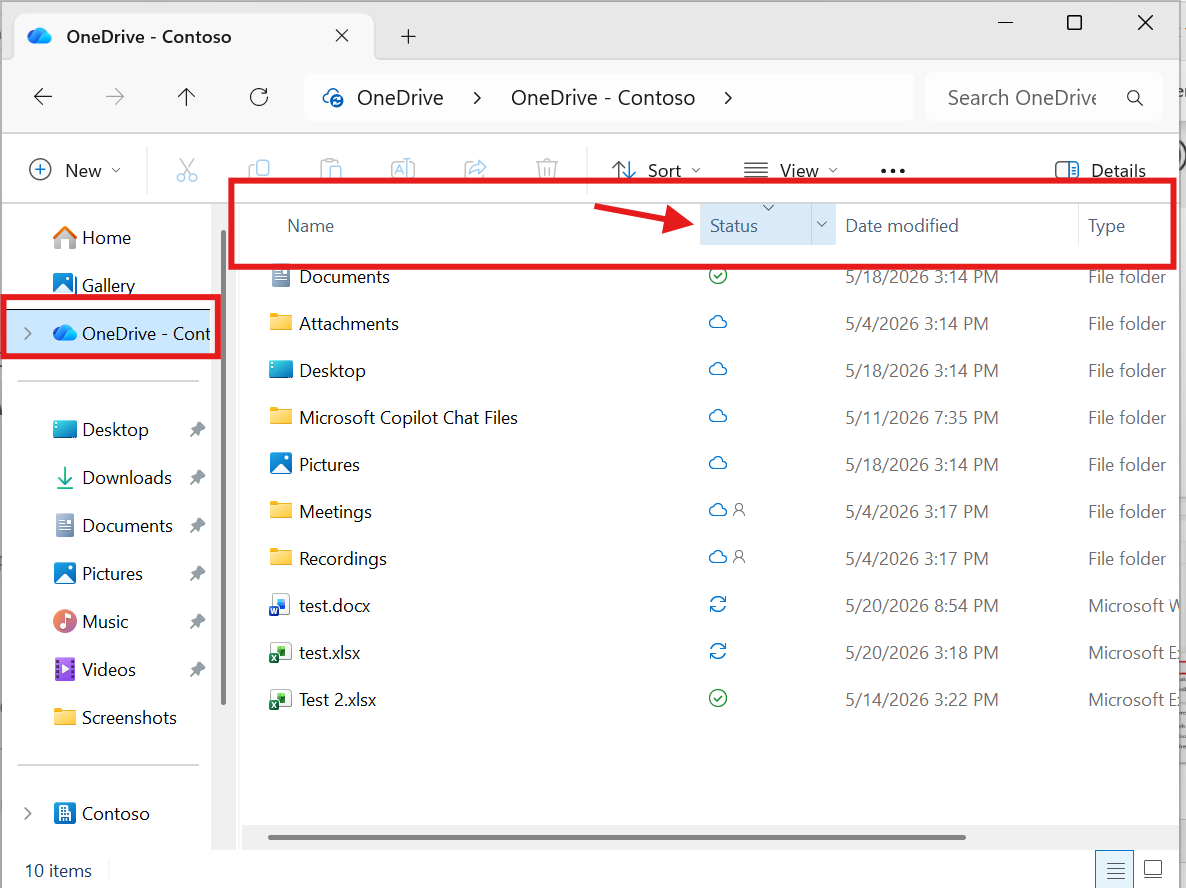Click the 10 items status bar text

point(58,871)
